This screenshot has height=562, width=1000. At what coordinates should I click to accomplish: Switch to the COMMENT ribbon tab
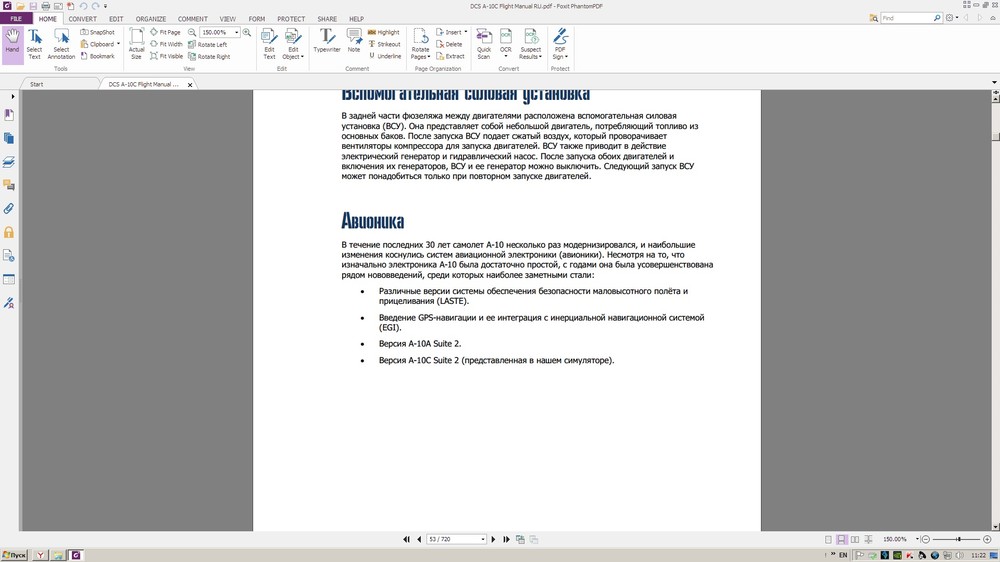point(193,18)
